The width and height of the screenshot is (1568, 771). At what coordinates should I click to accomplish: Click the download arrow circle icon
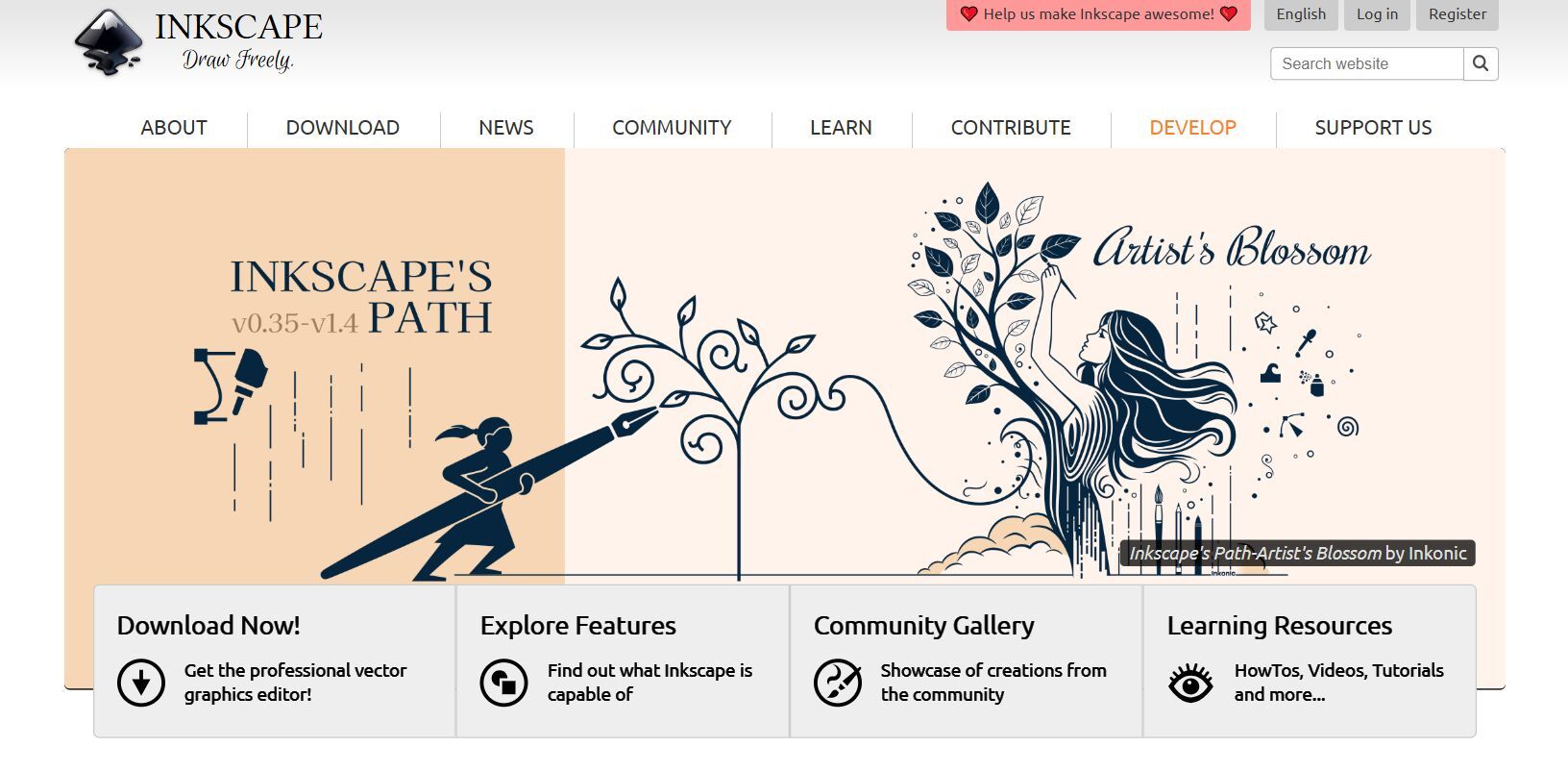141,683
